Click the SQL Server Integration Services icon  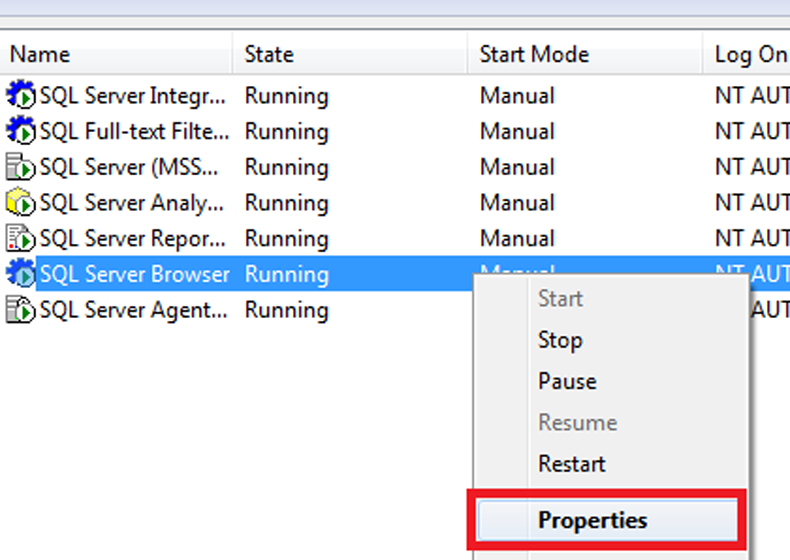pos(21,96)
